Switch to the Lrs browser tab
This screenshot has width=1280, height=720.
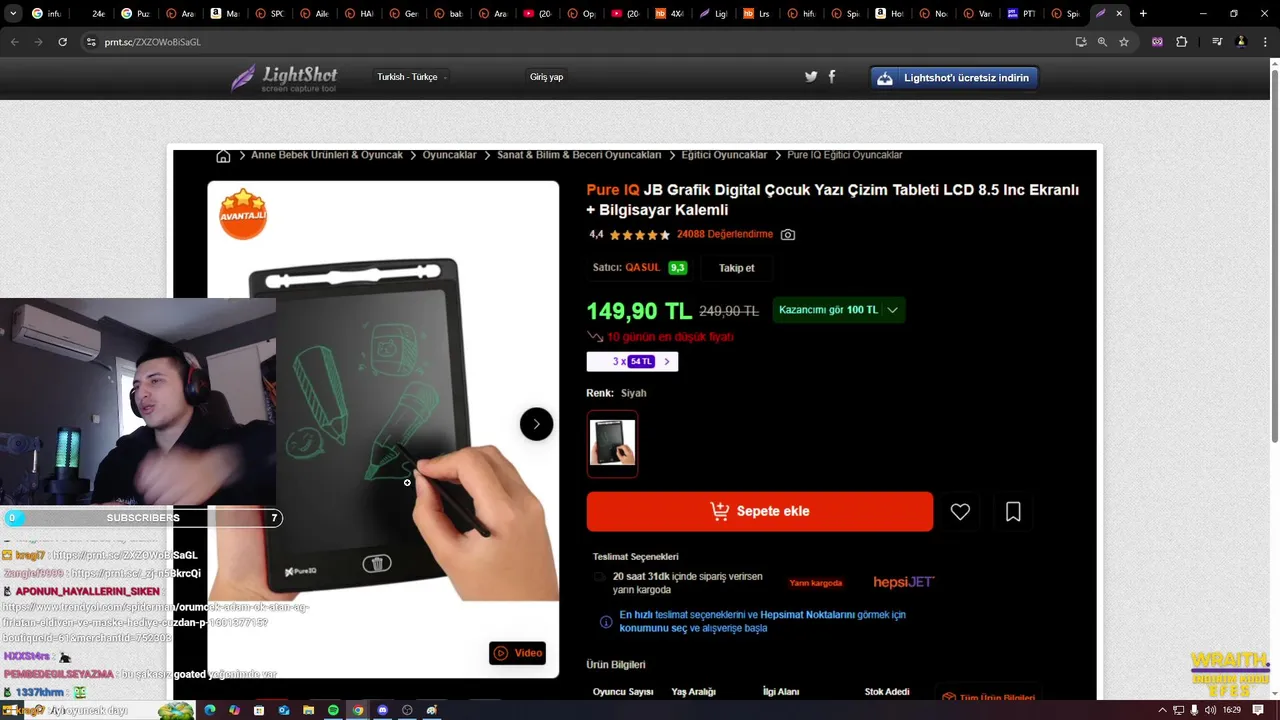point(758,14)
